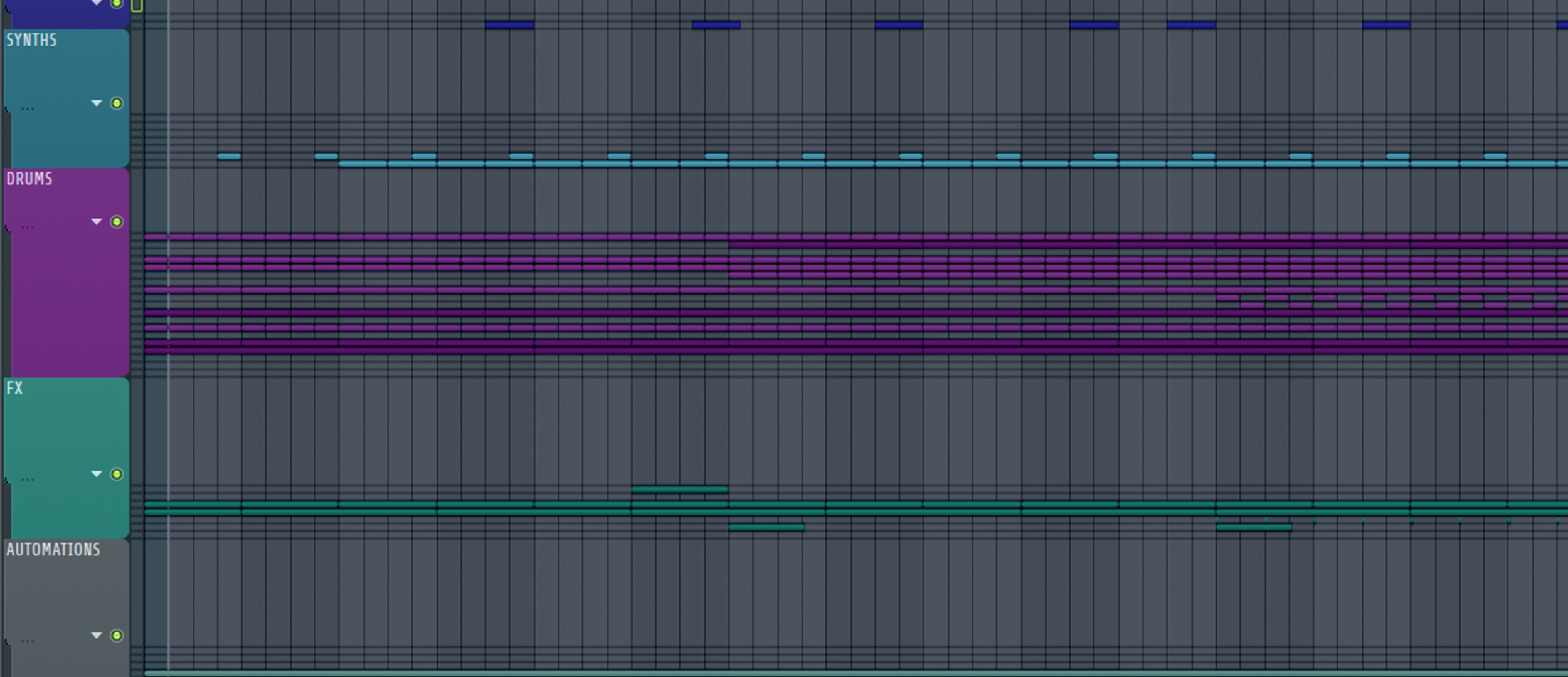Disable the AUTOMATIONS track green LED
Image resolution: width=1568 pixels, height=677 pixels.
click(117, 636)
